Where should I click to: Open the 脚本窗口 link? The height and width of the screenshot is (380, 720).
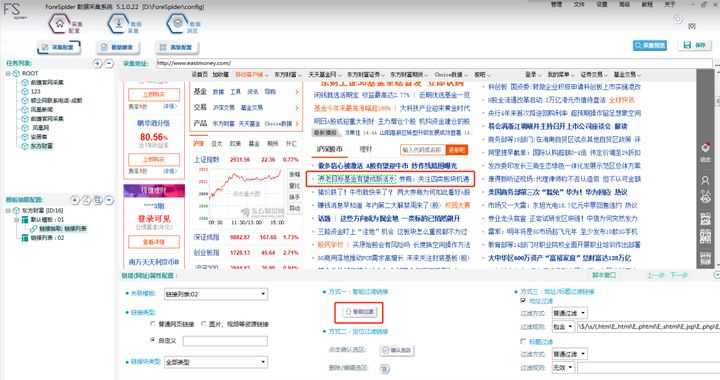pos(604,275)
